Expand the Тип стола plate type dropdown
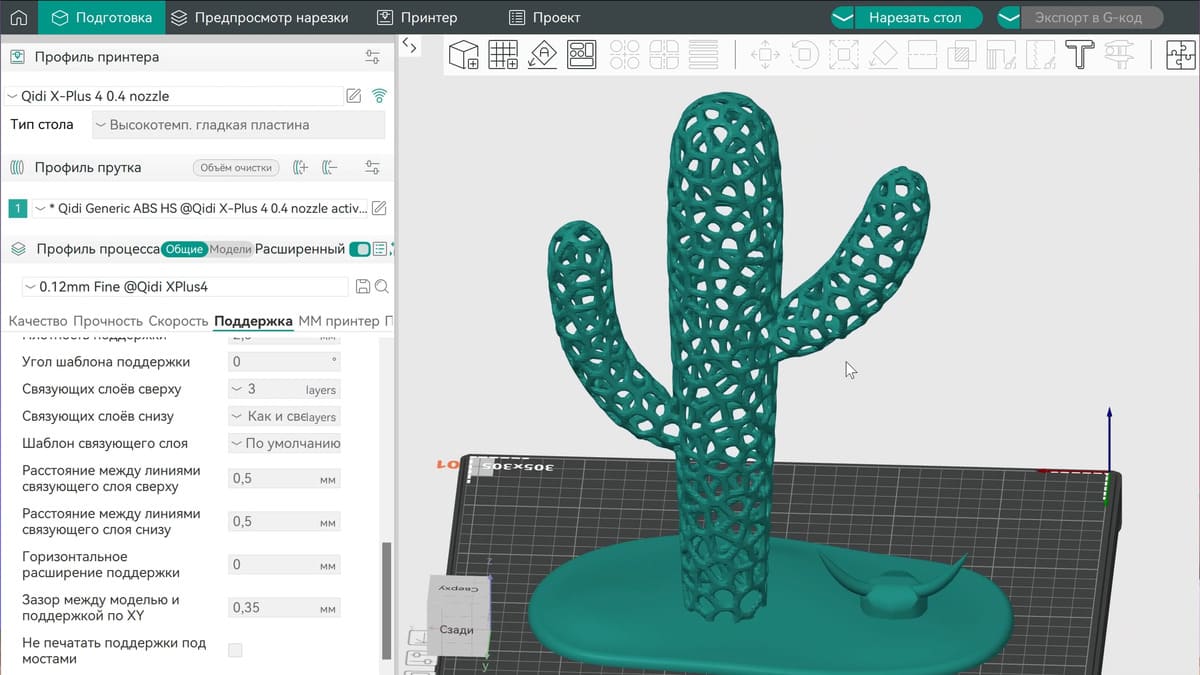 pyautogui.click(x=238, y=125)
